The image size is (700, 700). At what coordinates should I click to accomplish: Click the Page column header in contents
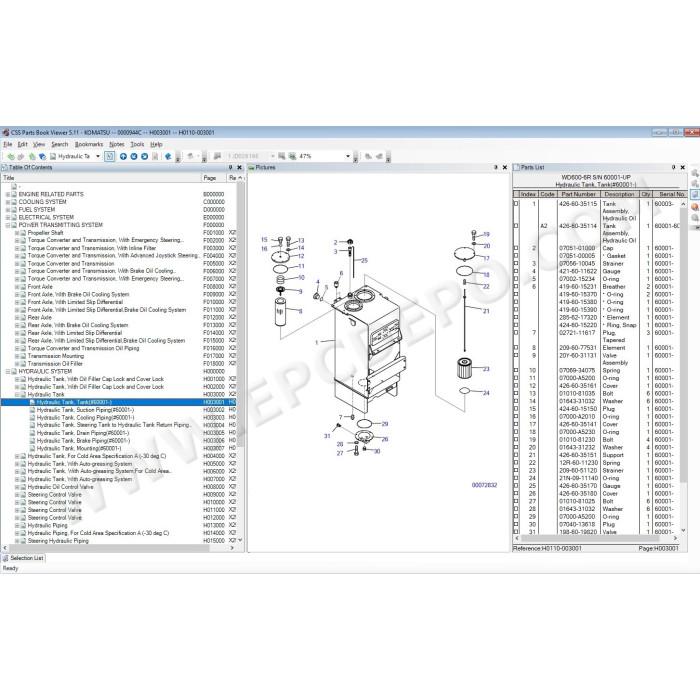coord(213,178)
